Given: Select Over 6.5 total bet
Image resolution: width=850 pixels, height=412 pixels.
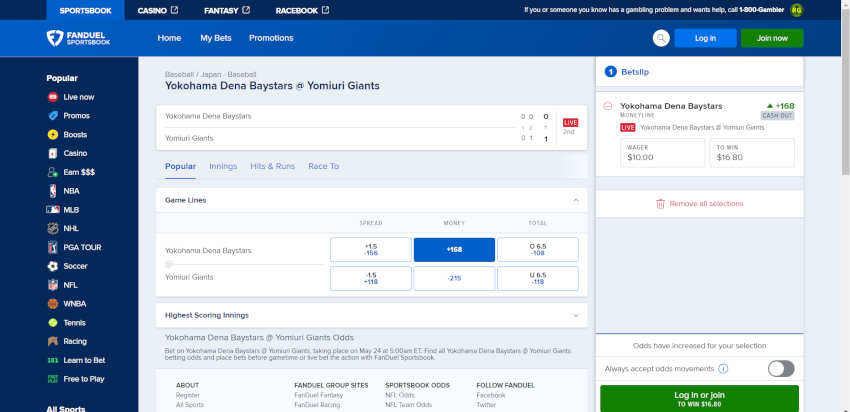Looking at the screenshot, I should click(x=538, y=250).
